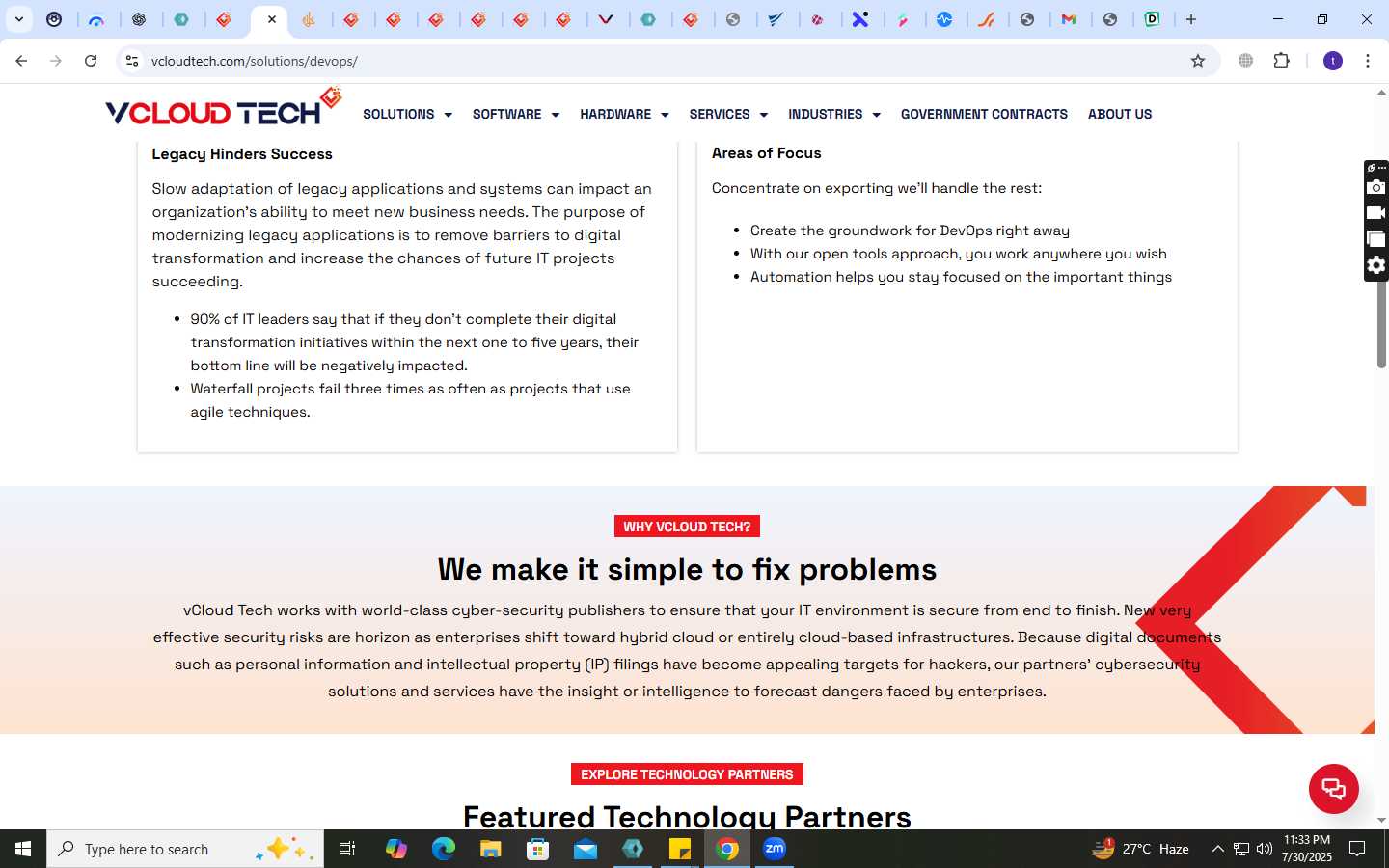The width and height of the screenshot is (1389, 868).
Task: Switch to the Gmail tab
Action: pos(1069,19)
